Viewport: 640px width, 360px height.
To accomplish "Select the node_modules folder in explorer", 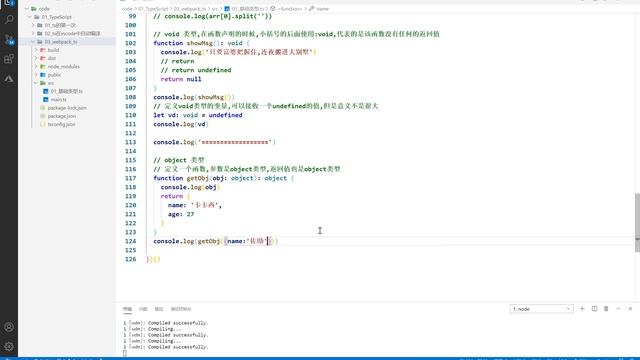I will [63, 67].
